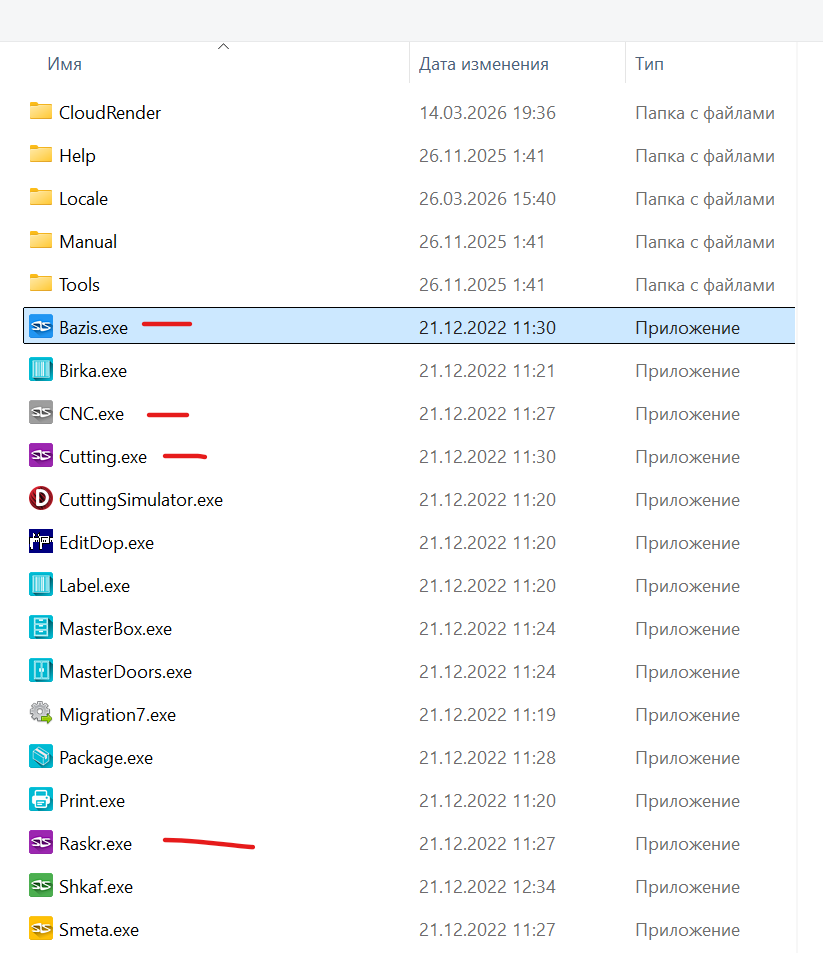Viewport: 823px width, 953px height.
Task: Click date 26.11.2025 1:41 in Help row
Action: [482, 156]
